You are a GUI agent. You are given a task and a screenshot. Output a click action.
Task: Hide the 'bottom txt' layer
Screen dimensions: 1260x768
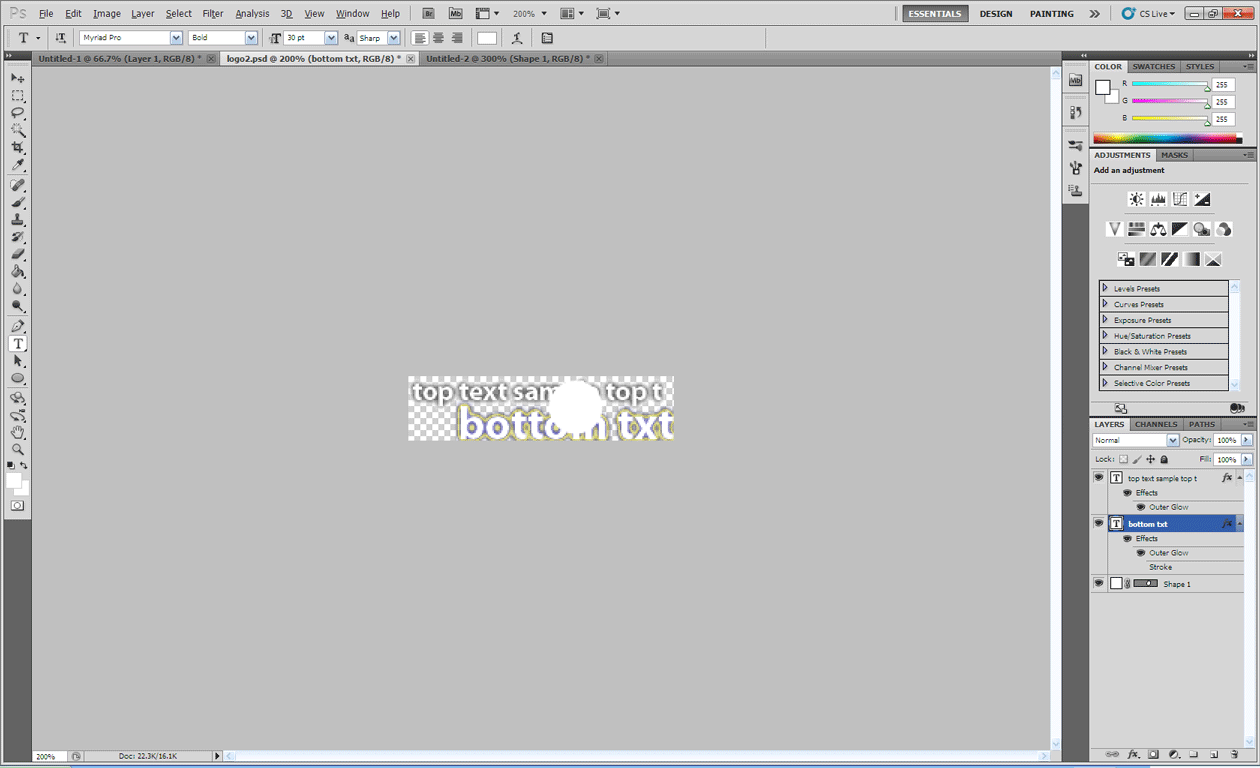pos(1098,522)
